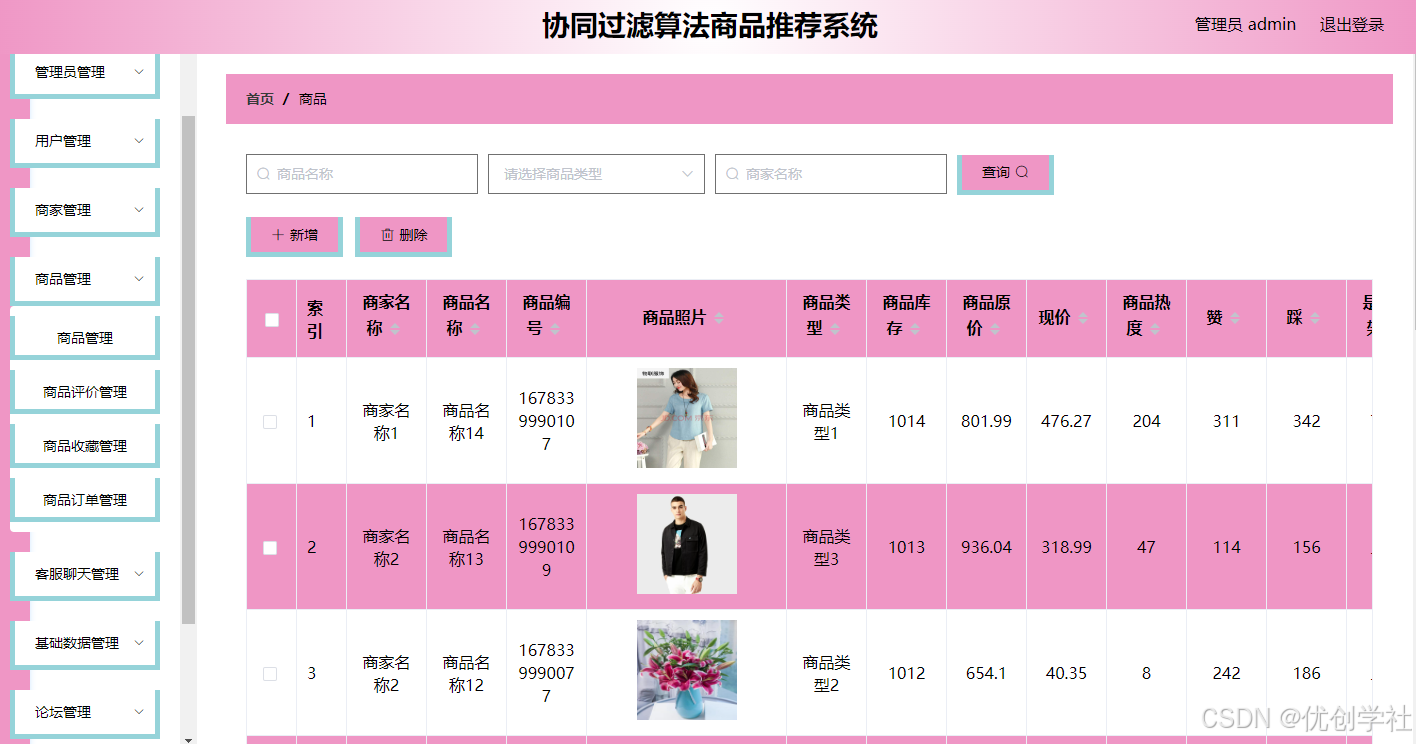Sort by 商品名称 column sort arrows
This screenshot has width=1416, height=744.
point(475,329)
